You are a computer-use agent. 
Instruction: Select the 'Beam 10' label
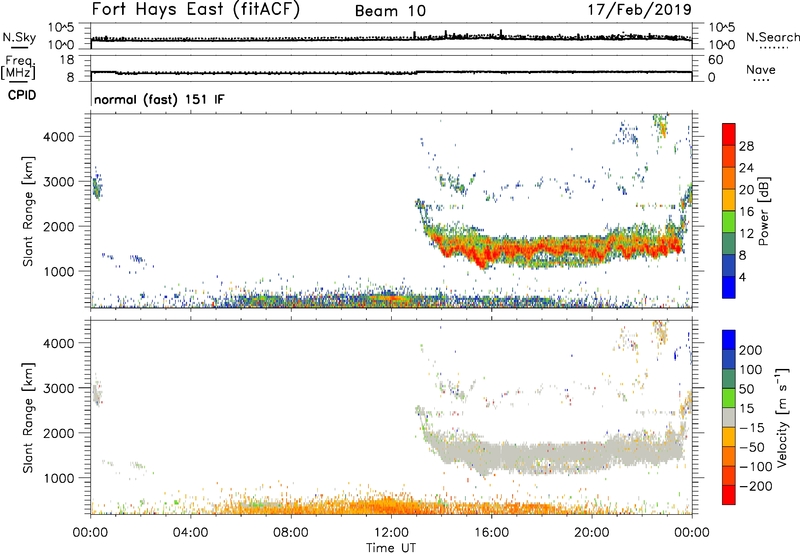[x=390, y=11]
